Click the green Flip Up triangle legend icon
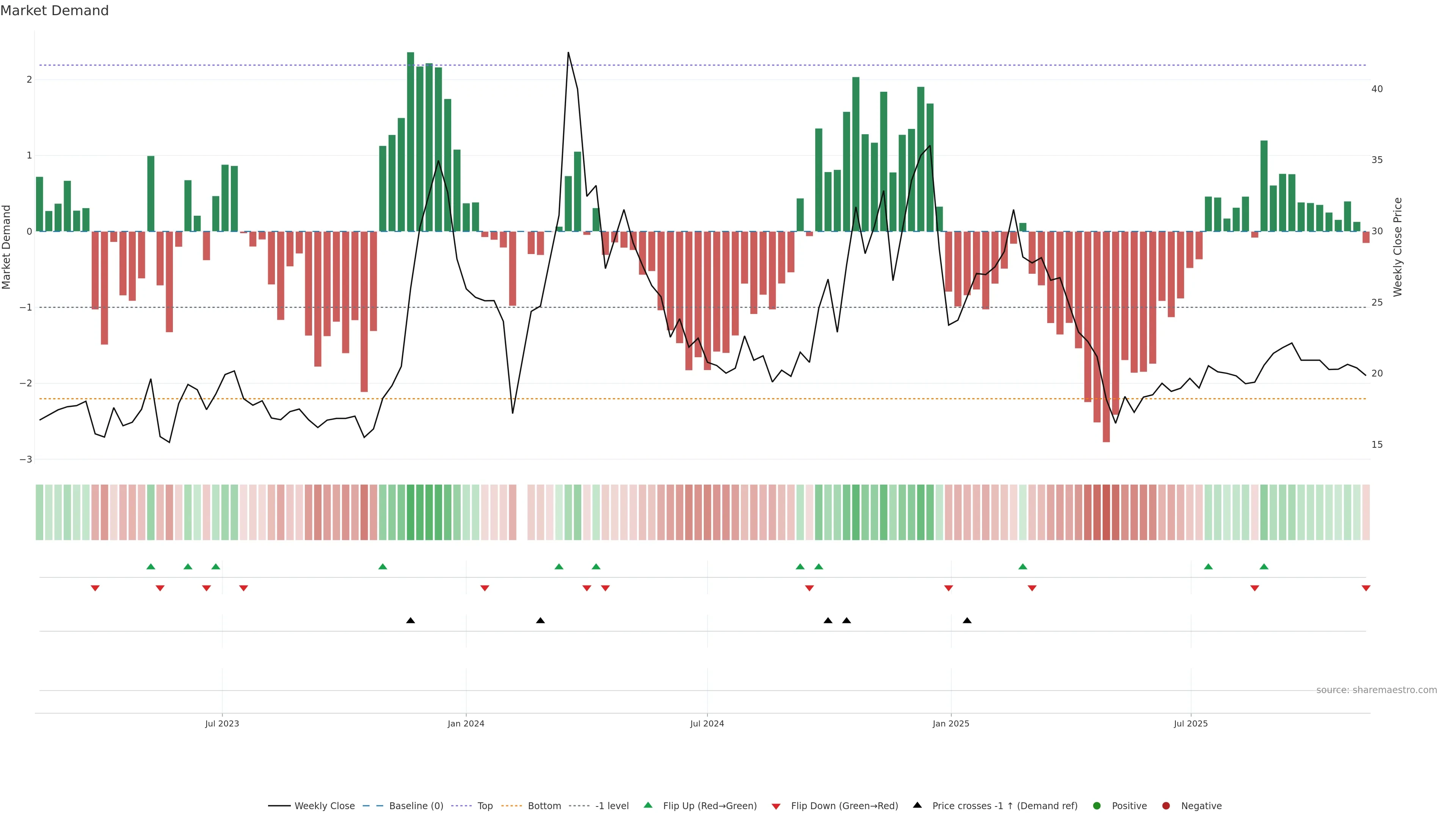Image resolution: width=1456 pixels, height=819 pixels. tap(648, 805)
